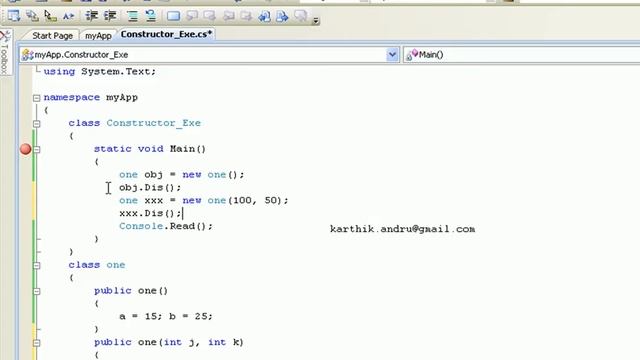The height and width of the screenshot is (360, 640).
Task: Collapse the one(int j, int k) constructor
Action: [x=36, y=343]
